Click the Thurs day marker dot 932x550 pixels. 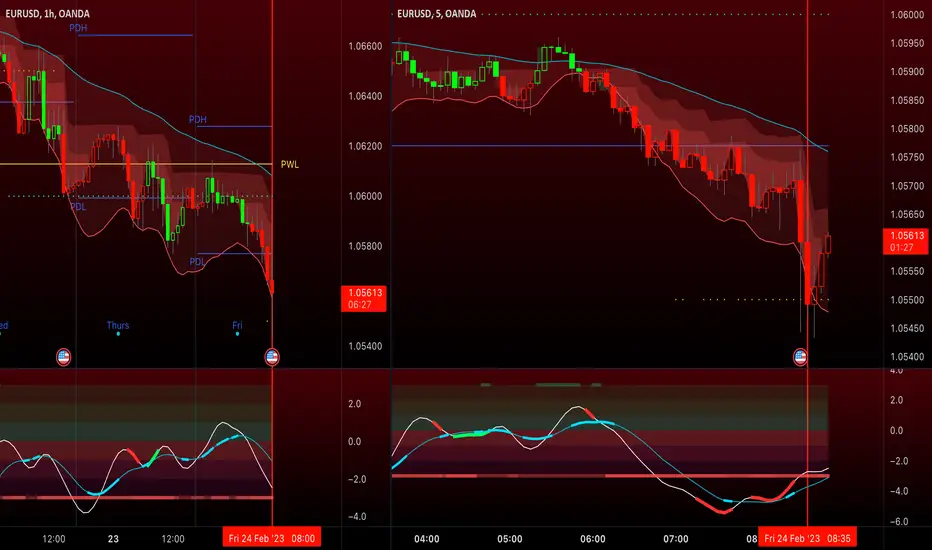pyautogui.click(x=118, y=334)
